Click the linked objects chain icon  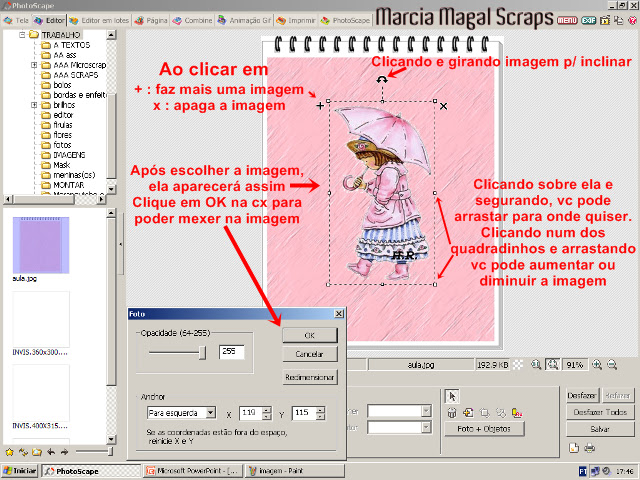tap(501, 413)
